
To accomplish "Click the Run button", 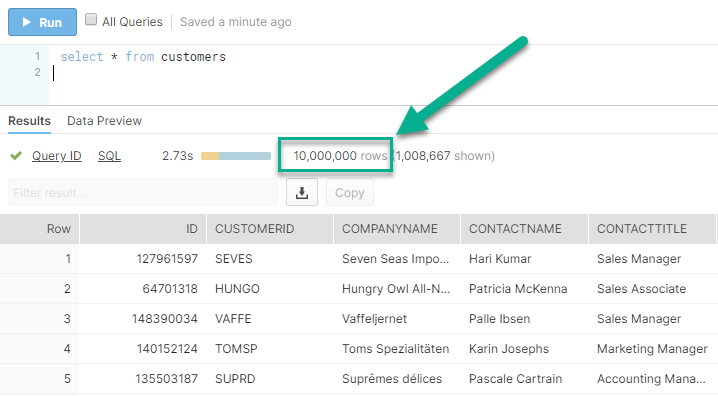I will (42, 22).
